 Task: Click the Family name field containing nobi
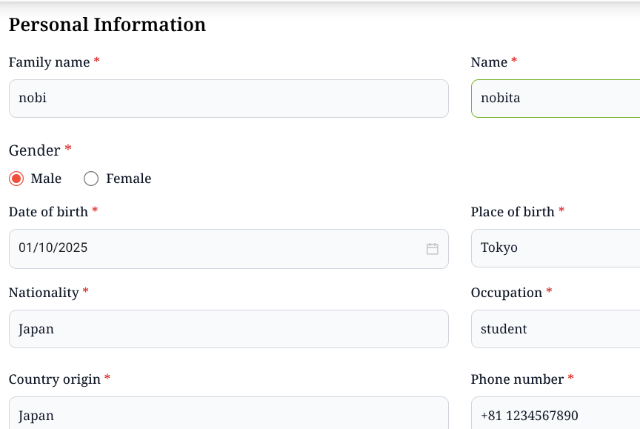(x=228, y=98)
